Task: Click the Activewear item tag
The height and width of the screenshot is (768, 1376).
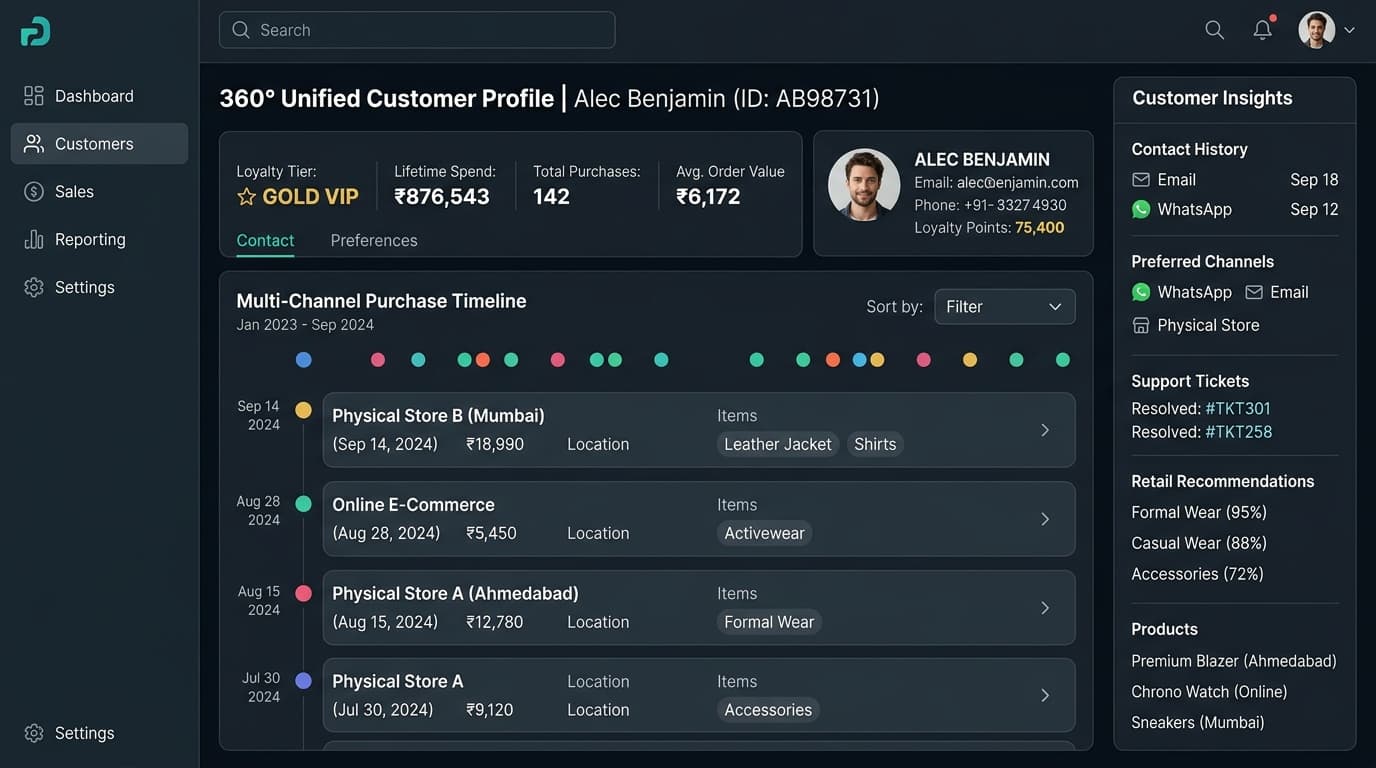Action: [764, 533]
